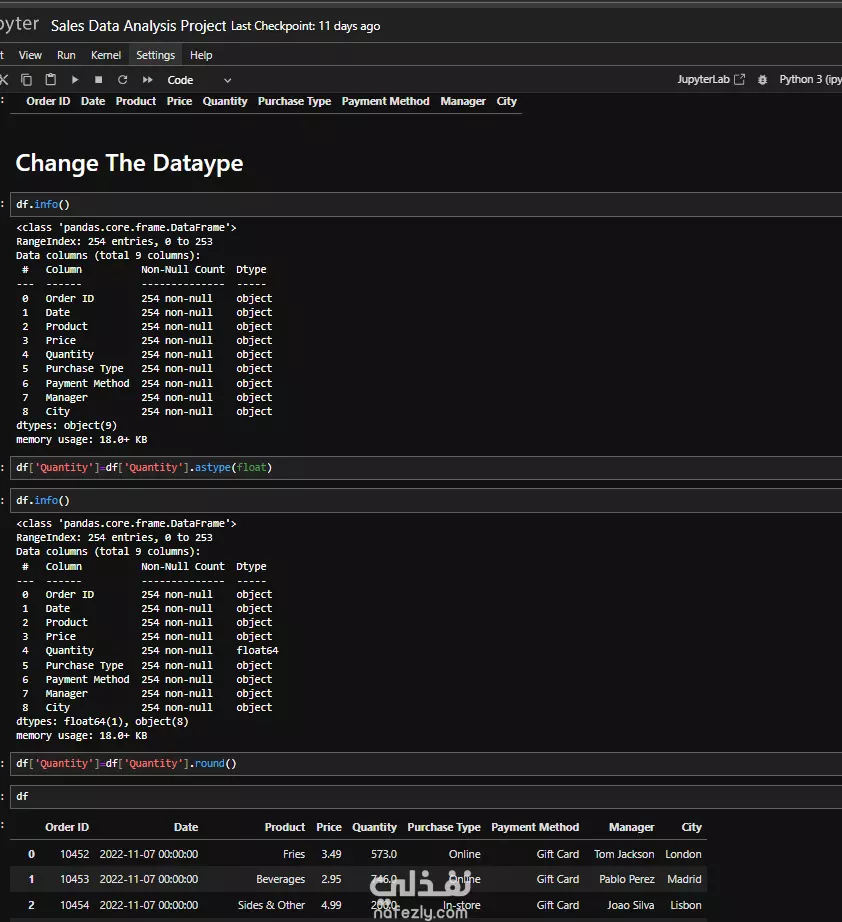
Task: Open the Help menu
Action: [x=201, y=55]
